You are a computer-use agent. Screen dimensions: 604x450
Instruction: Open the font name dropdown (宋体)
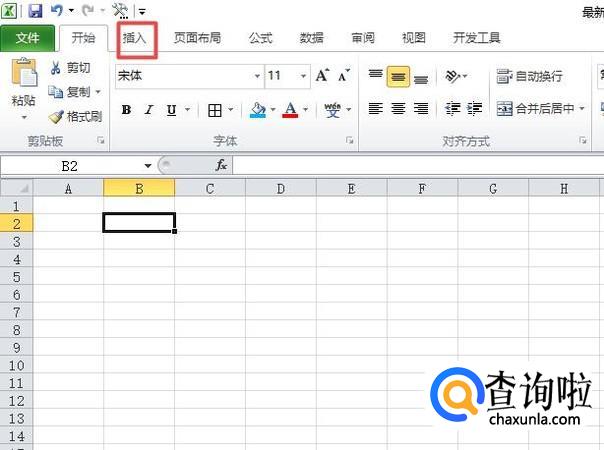257,76
